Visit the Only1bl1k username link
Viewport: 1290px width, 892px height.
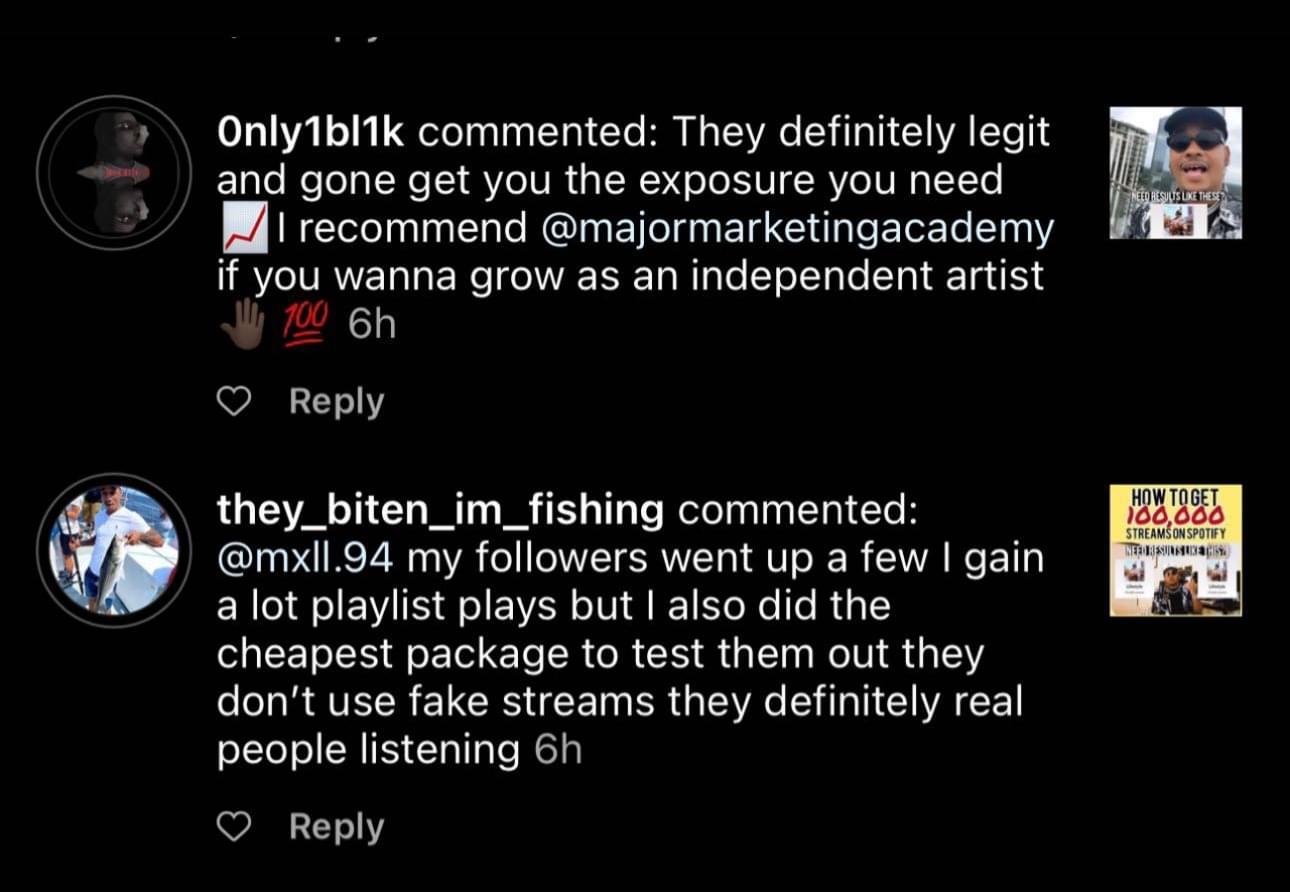[x=310, y=133]
